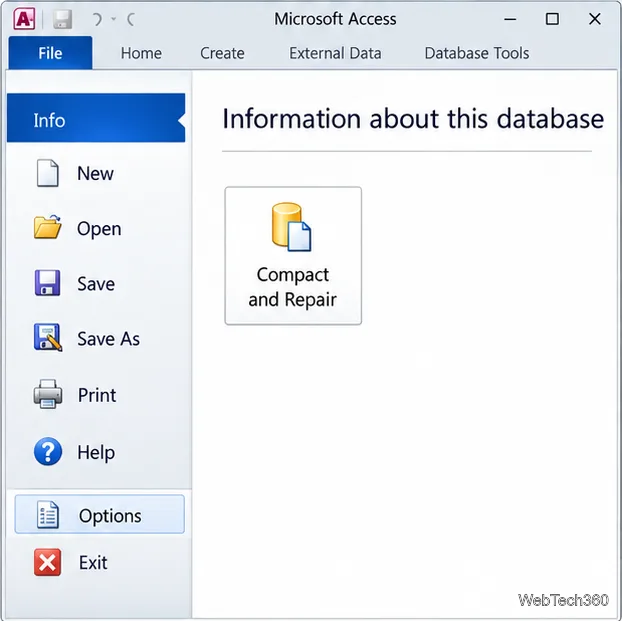Select Info in the backstage menu
Image resolution: width=622 pixels, height=621 pixels.
[96, 118]
